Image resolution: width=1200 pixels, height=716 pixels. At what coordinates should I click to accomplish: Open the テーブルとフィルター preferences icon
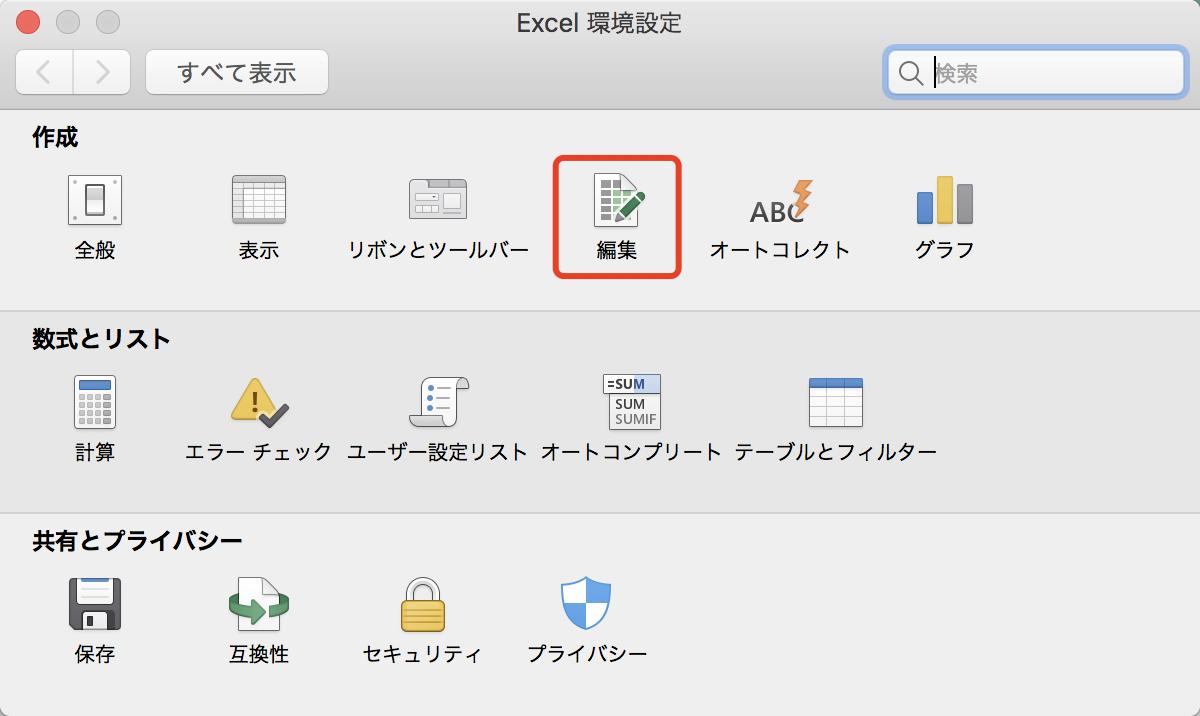click(835, 402)
